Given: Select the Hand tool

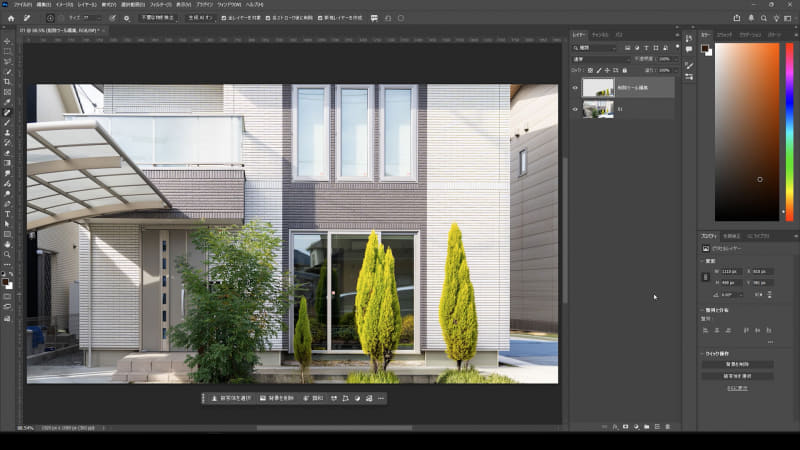Looking at the screenshot, I should 7,245.
